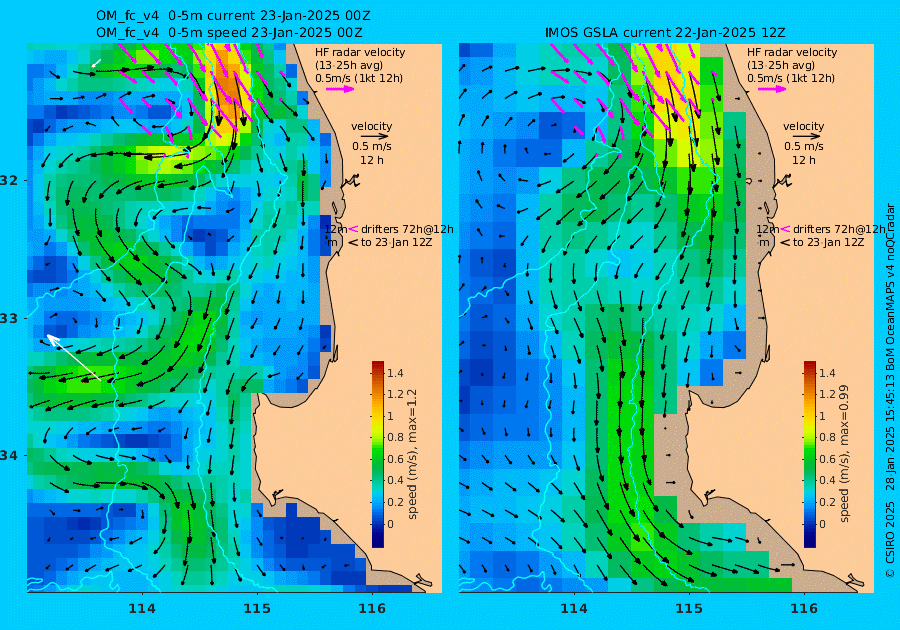
Task: Click the 1 tick on the right colorbar
Action: [x=822, y=416]
